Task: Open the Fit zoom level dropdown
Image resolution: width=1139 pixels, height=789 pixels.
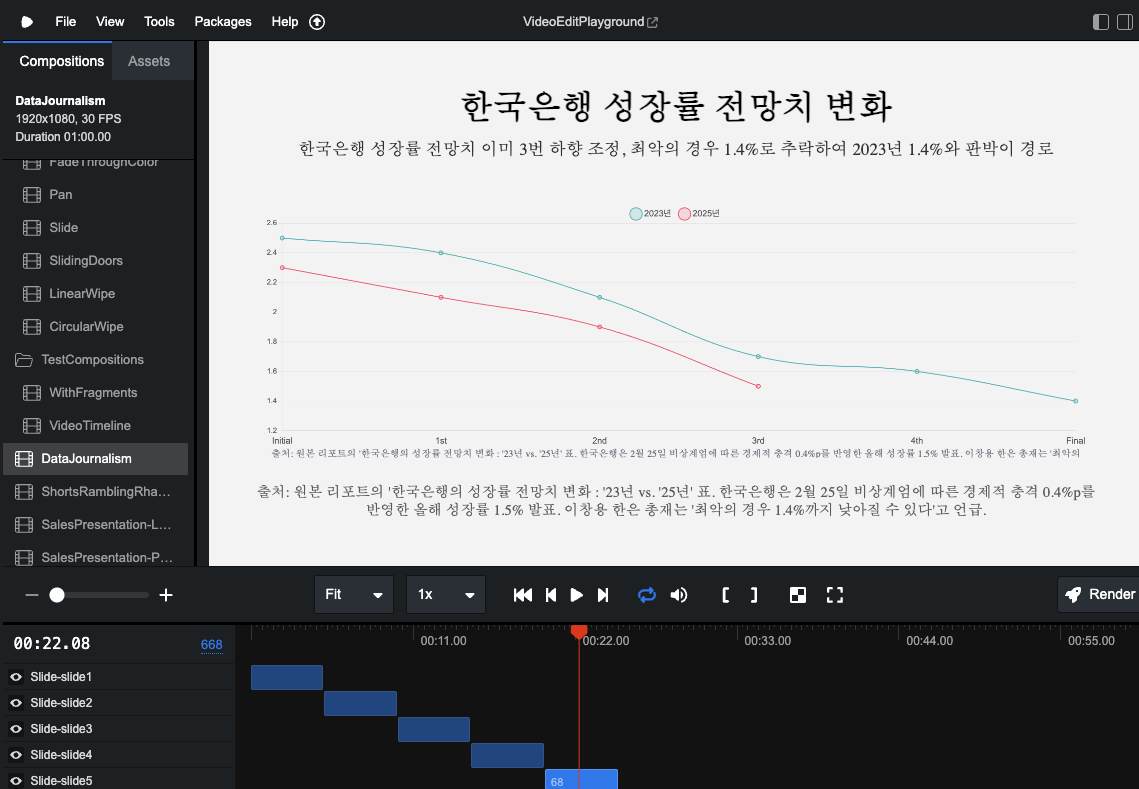Action: (x=354, y=595)
